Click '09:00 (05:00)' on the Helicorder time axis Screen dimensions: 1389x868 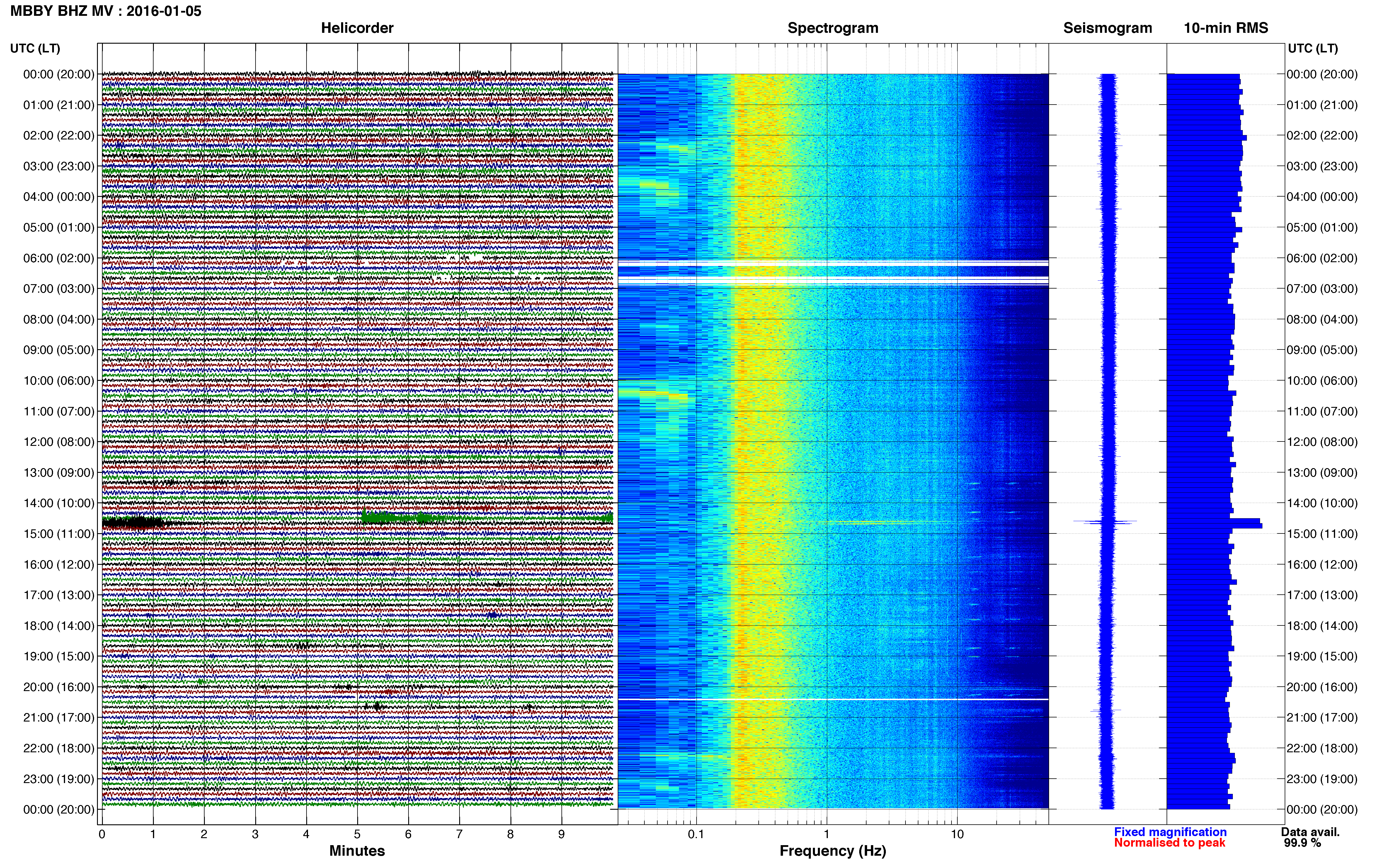(x=59, y=350)
